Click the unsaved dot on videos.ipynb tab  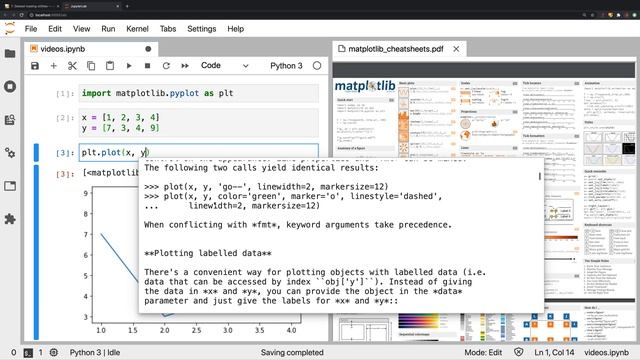tap(148, 49)
